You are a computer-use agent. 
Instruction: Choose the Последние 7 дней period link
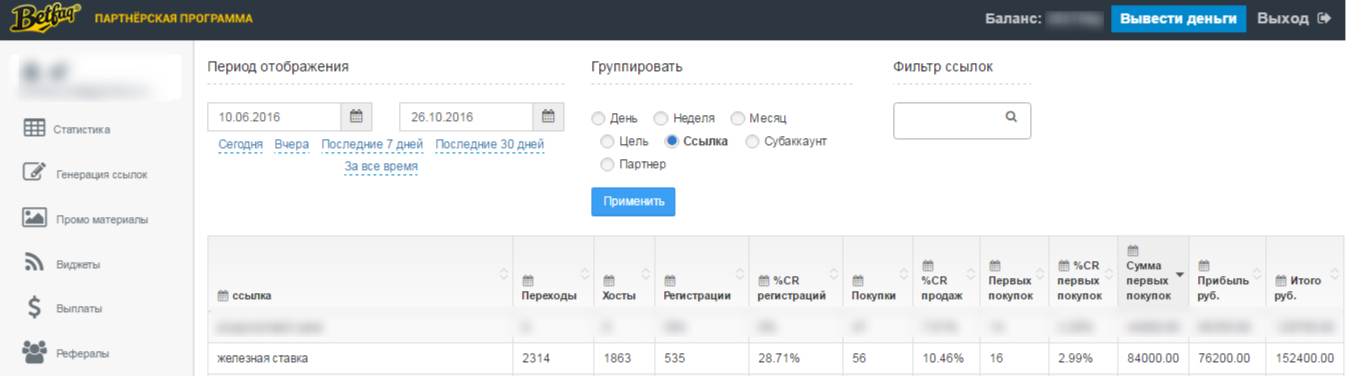[x=372, y=144]
